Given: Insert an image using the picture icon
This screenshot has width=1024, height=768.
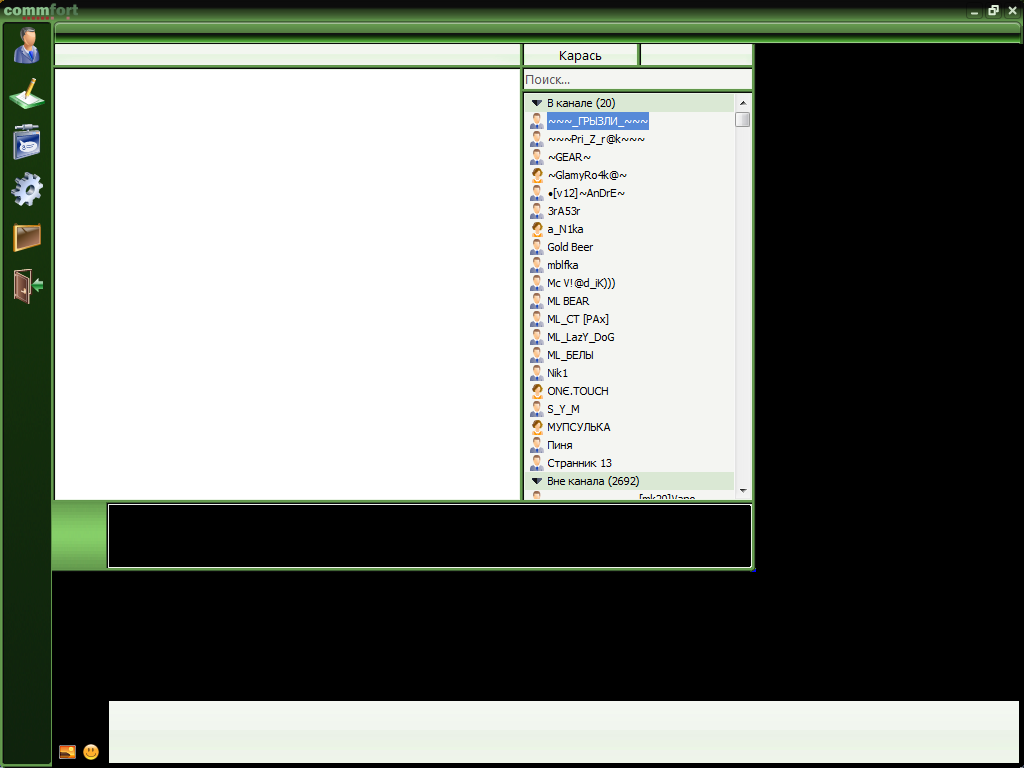Looking at the screenshot, I should pyautogui.click(x=67, y=752).
